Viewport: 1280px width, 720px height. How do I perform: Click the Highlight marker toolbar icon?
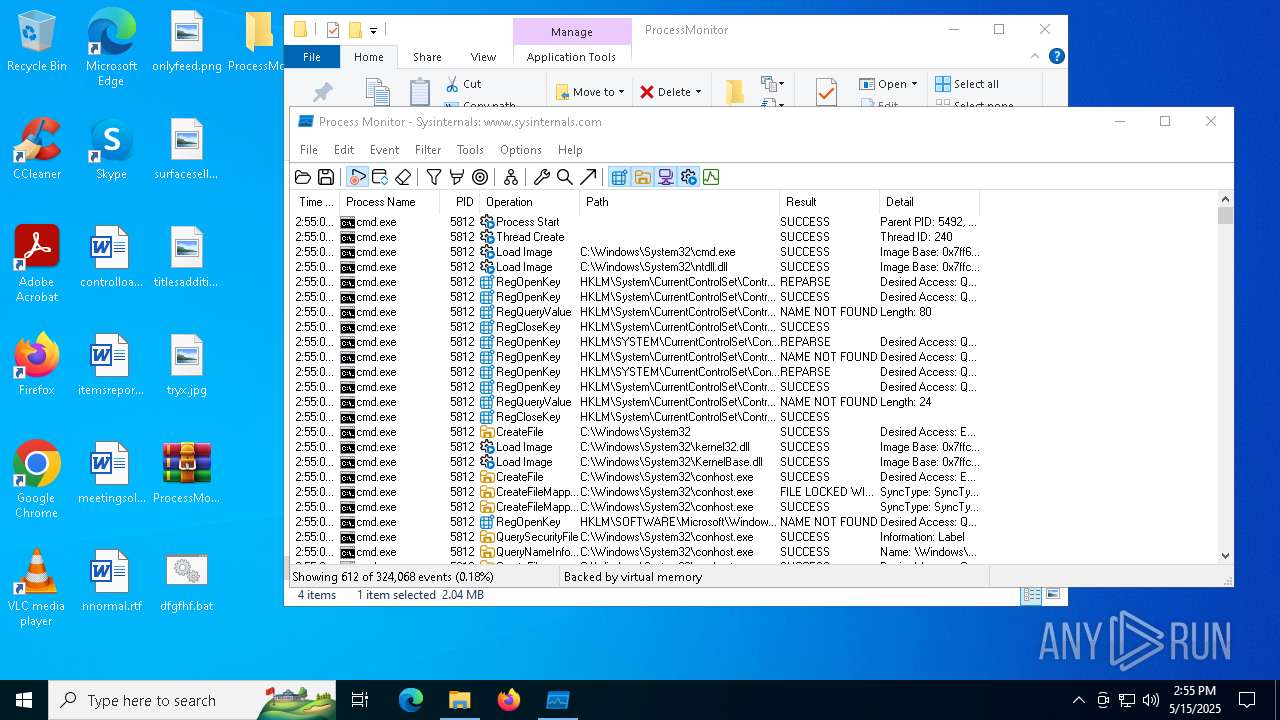click(457, 177)
